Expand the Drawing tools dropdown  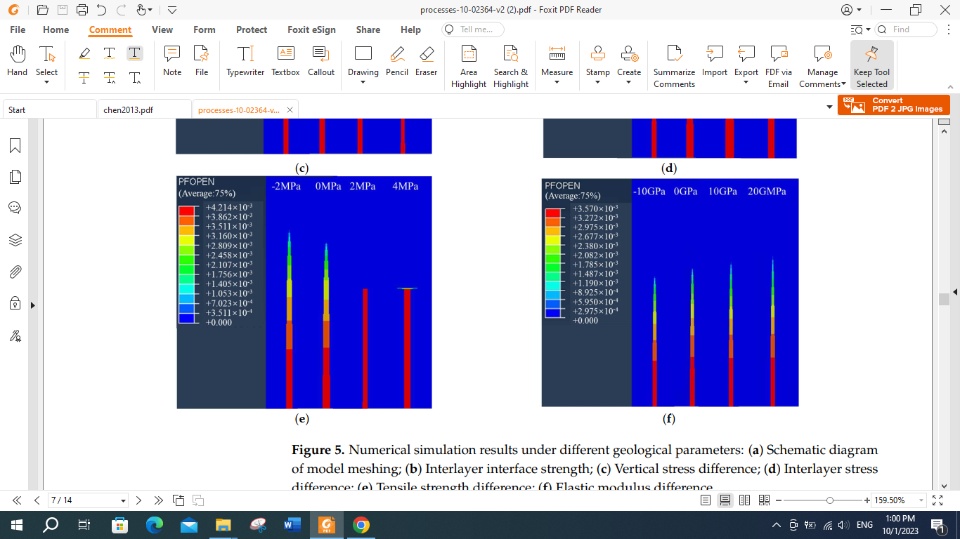tap(363, 83)
